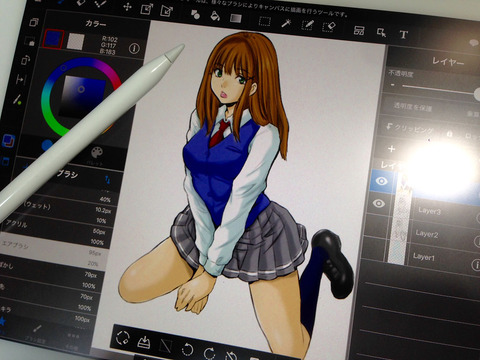Viewport: 480px width, 360px height.
Task: Open brush settings pencil icon at panel bottom
Action: tap(37, 329)
